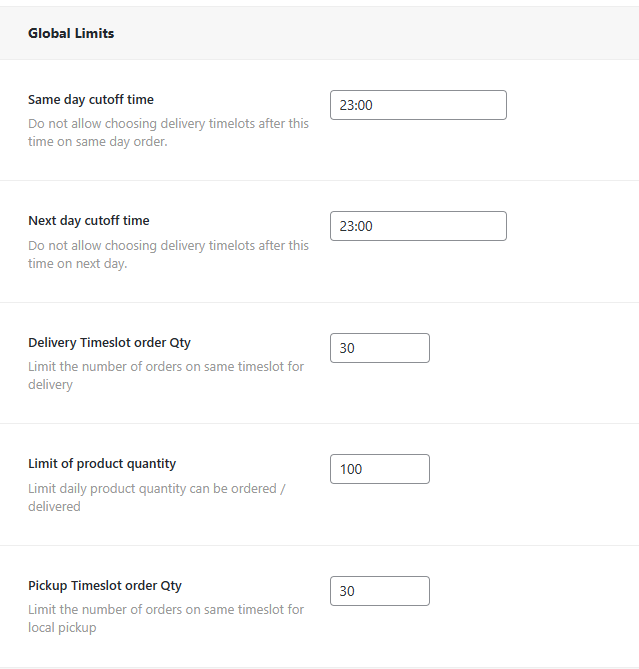This screenshot has width=639, height=669.
Task: Click the Next day cutoff time label
Action: click(89, 220)
